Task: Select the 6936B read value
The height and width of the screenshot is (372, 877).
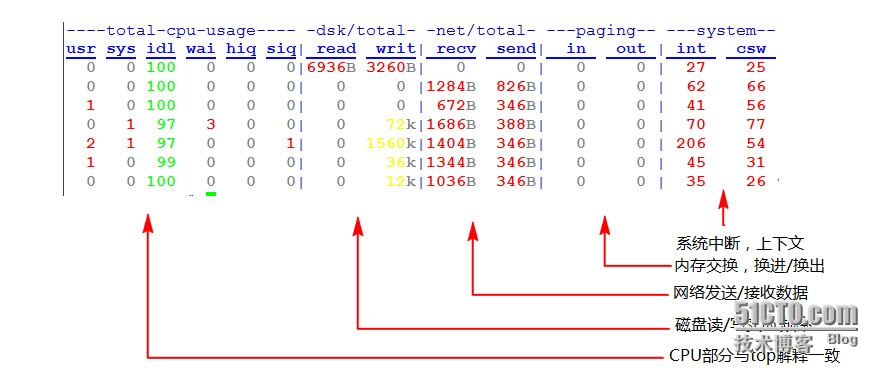Action: click(331, 68)
